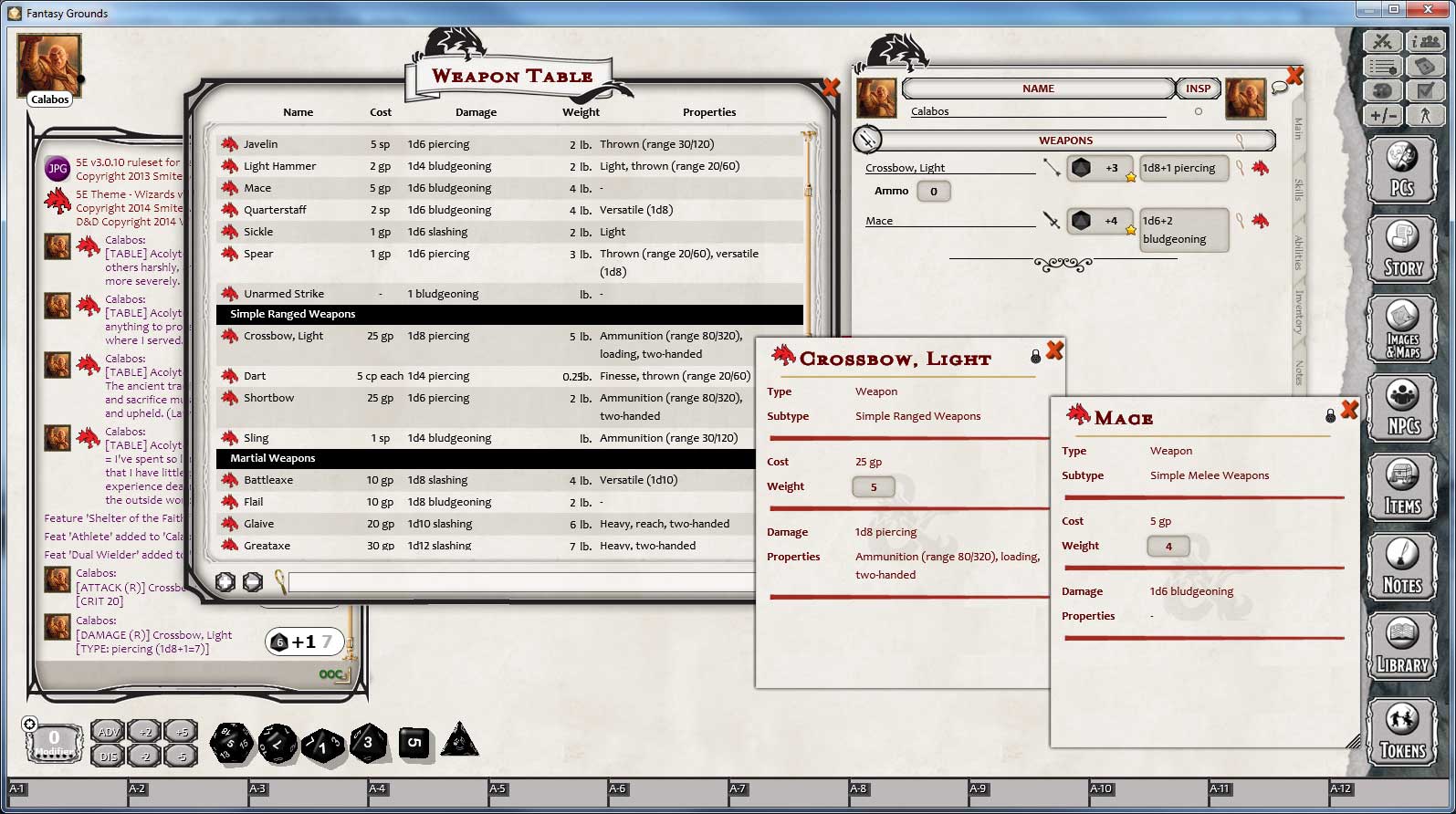Toggle the Inspiration radio dot under INSP

coord(1199,111)
